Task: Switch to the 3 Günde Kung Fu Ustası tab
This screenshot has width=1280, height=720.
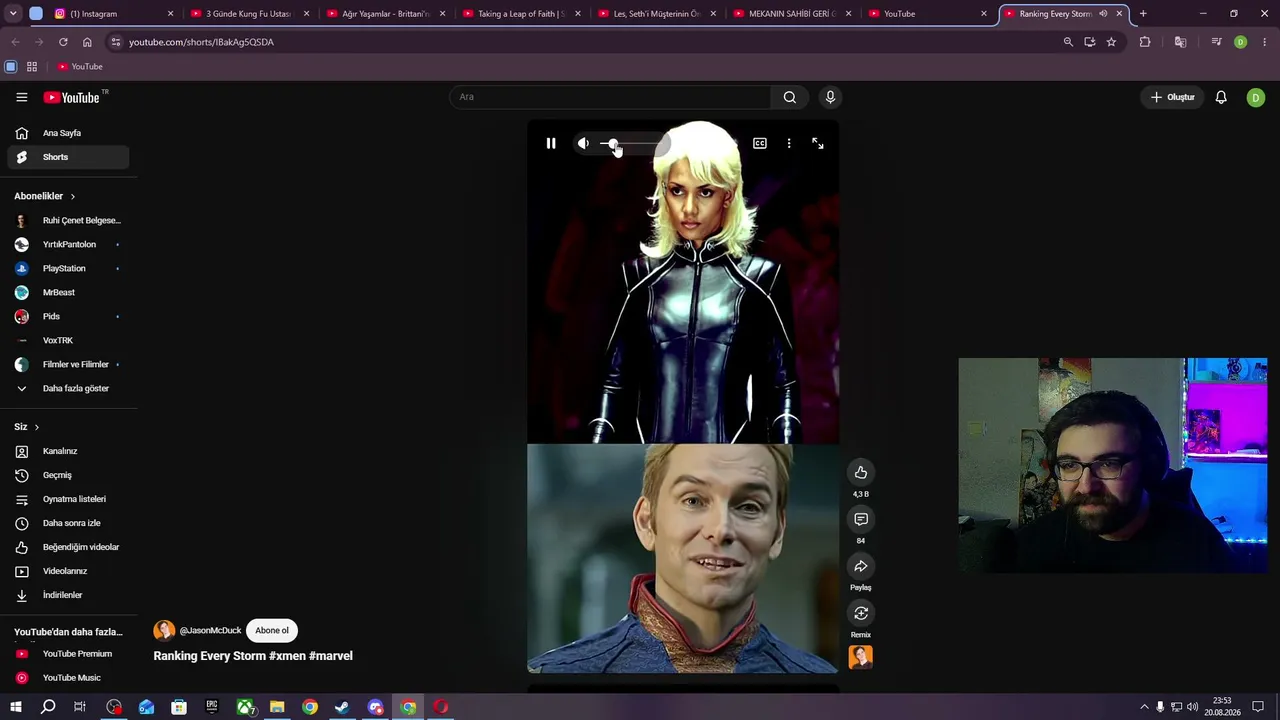Action: [x=250, y=14]
